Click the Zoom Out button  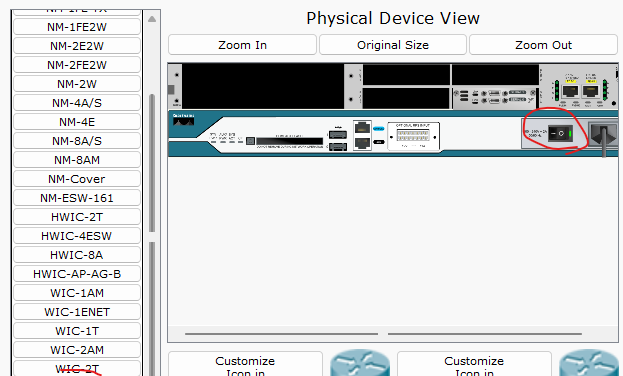coord(544,45)
